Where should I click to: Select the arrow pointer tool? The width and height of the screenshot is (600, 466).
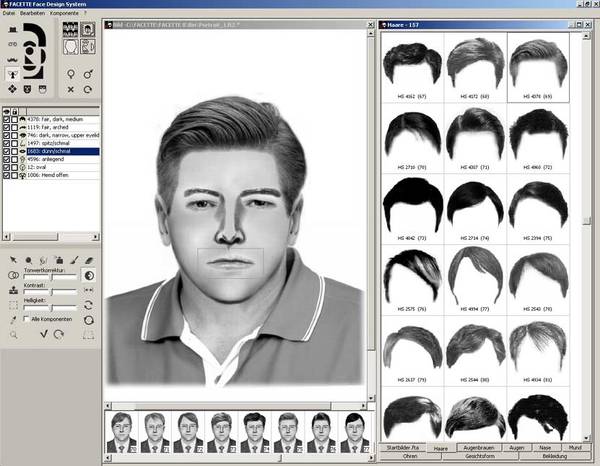11,259
